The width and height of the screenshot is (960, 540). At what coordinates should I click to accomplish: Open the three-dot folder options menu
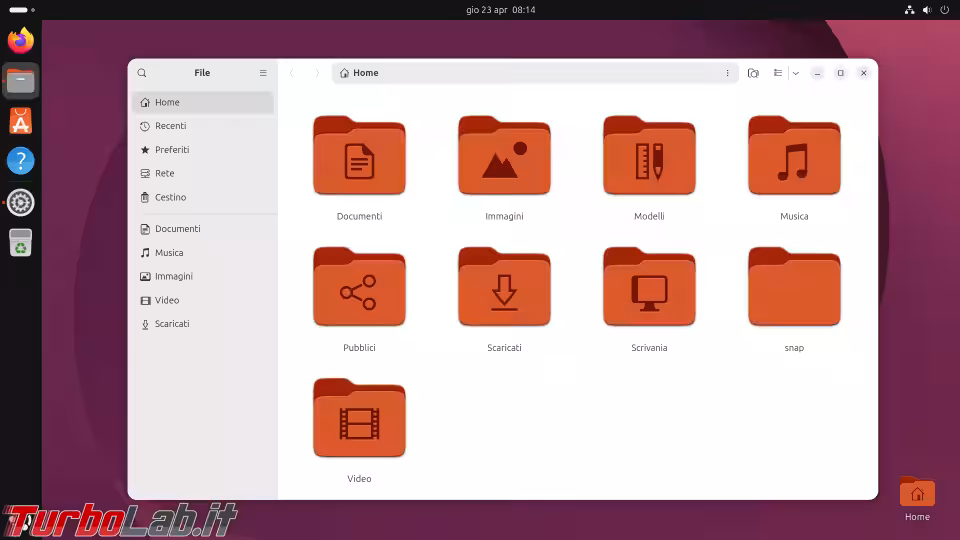(727, 73)
